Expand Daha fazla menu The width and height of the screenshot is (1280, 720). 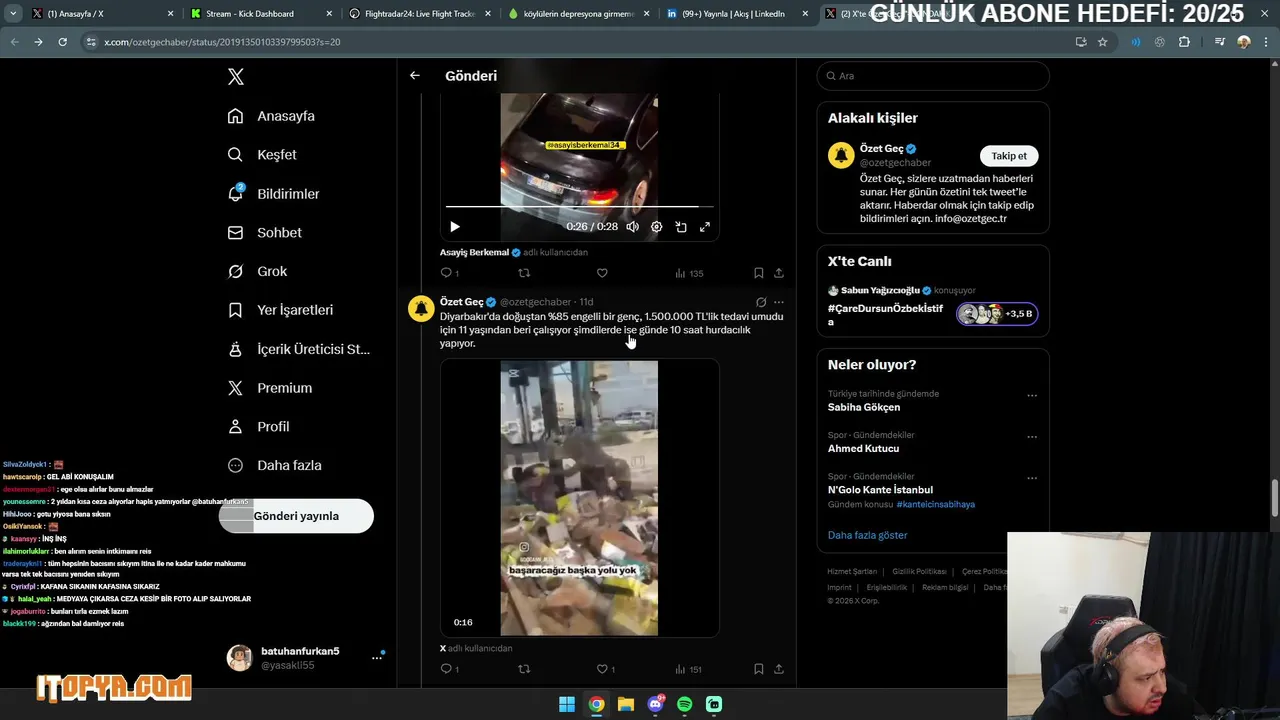pyautogui.click(x=274, y=465)
